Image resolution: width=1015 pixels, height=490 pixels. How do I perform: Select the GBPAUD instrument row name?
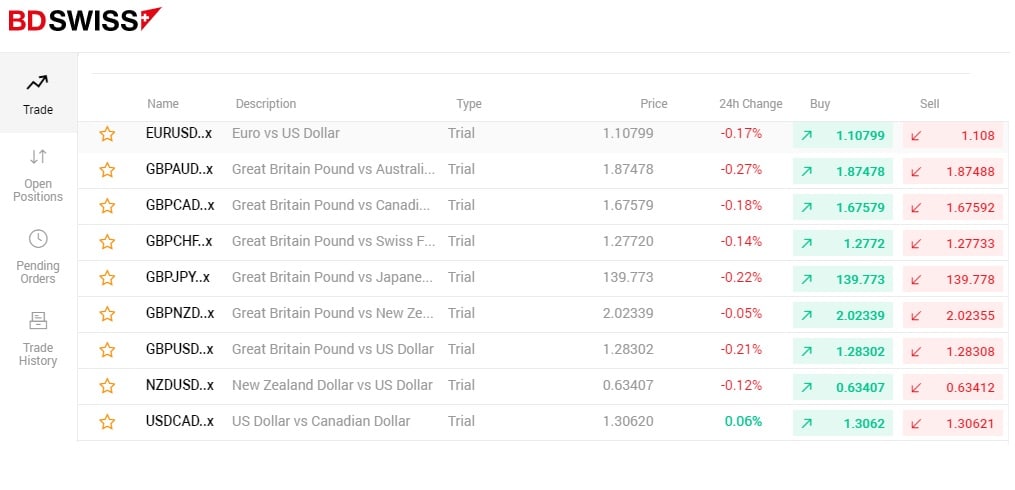point(179,170)
